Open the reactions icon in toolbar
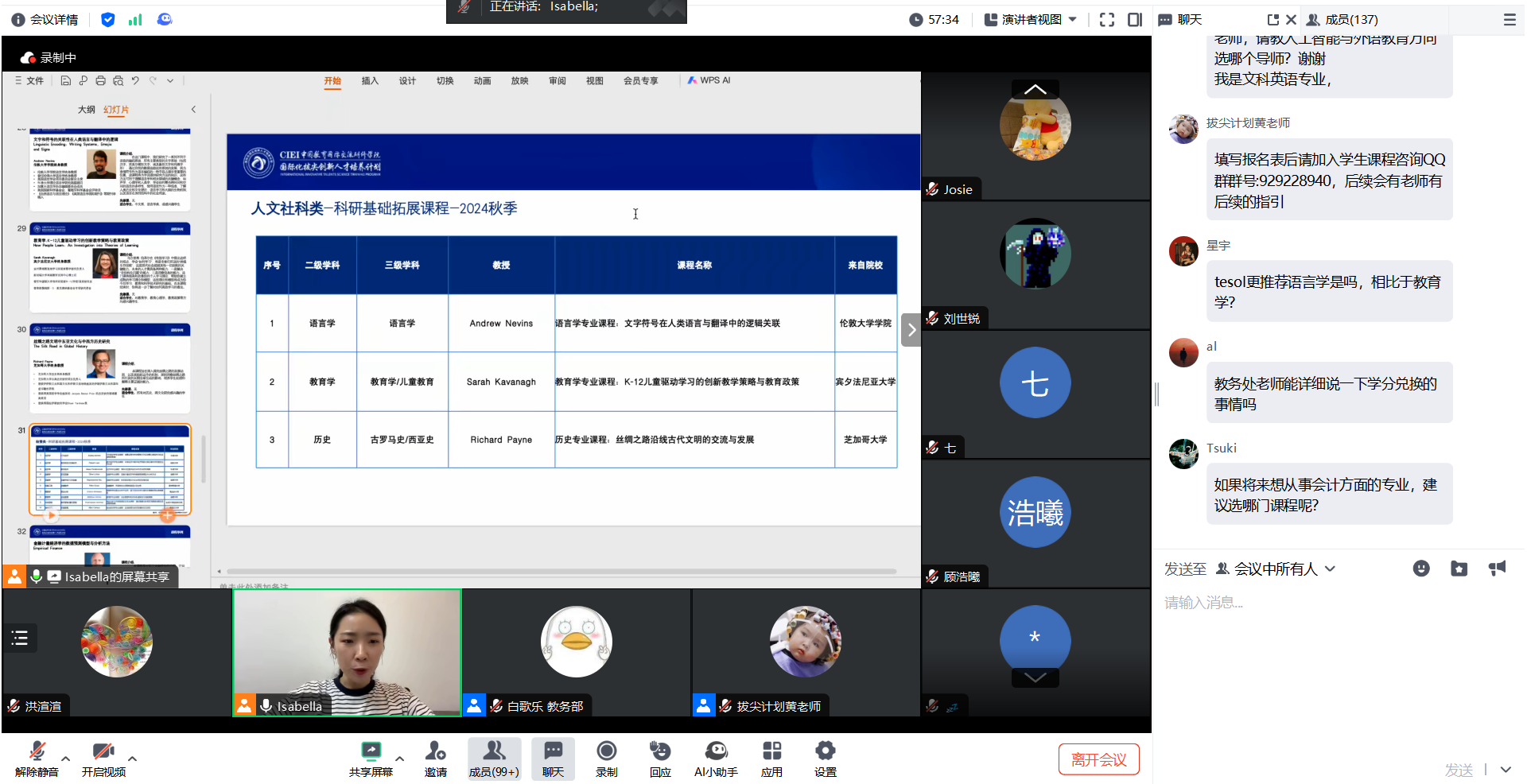Viewport: 1527px width, 784px height. [660, 751]
